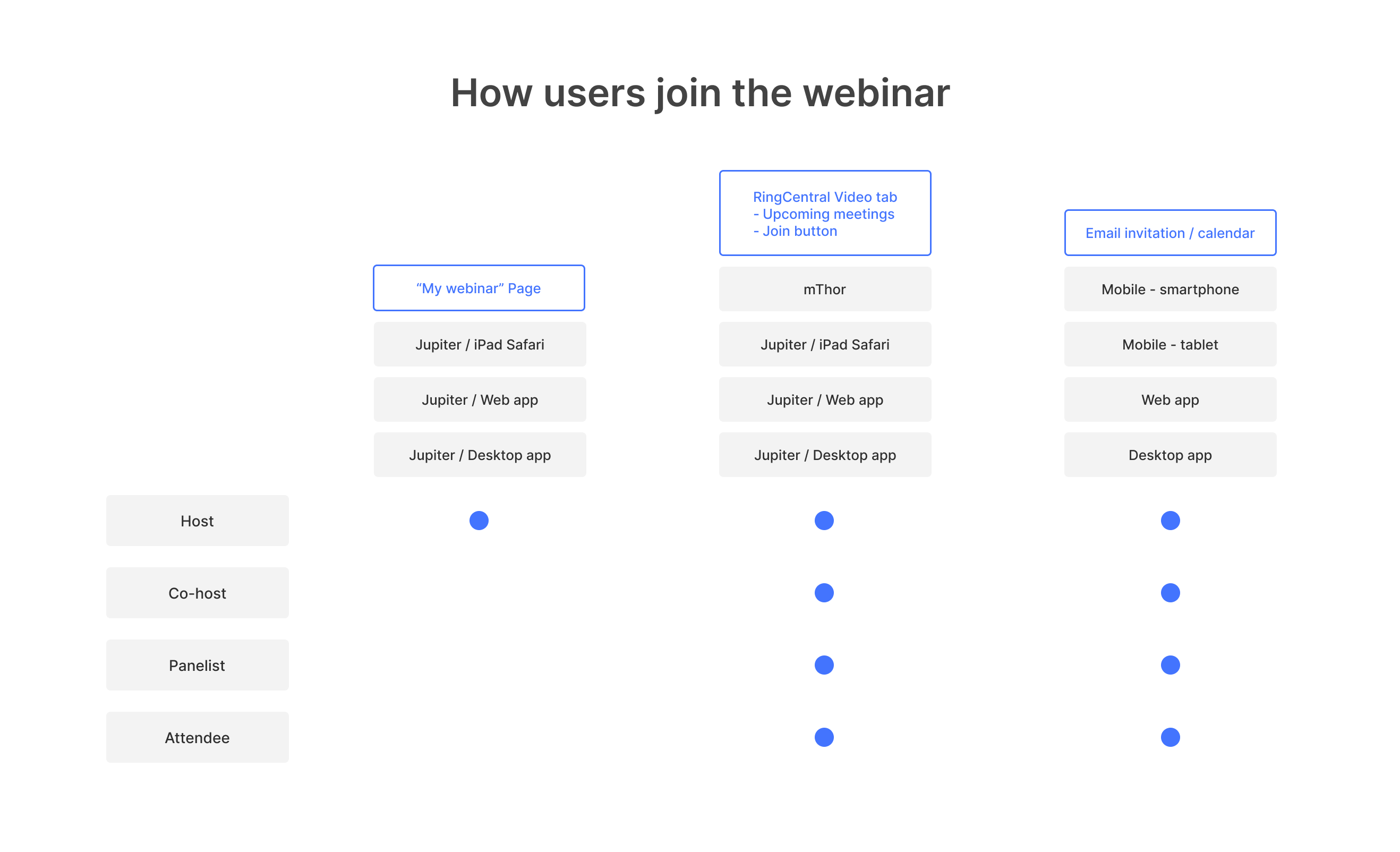Click the Jupiter Desktop app label
Image resolution: width=1400 pixels, height=852 pixels.
point(478,454)
